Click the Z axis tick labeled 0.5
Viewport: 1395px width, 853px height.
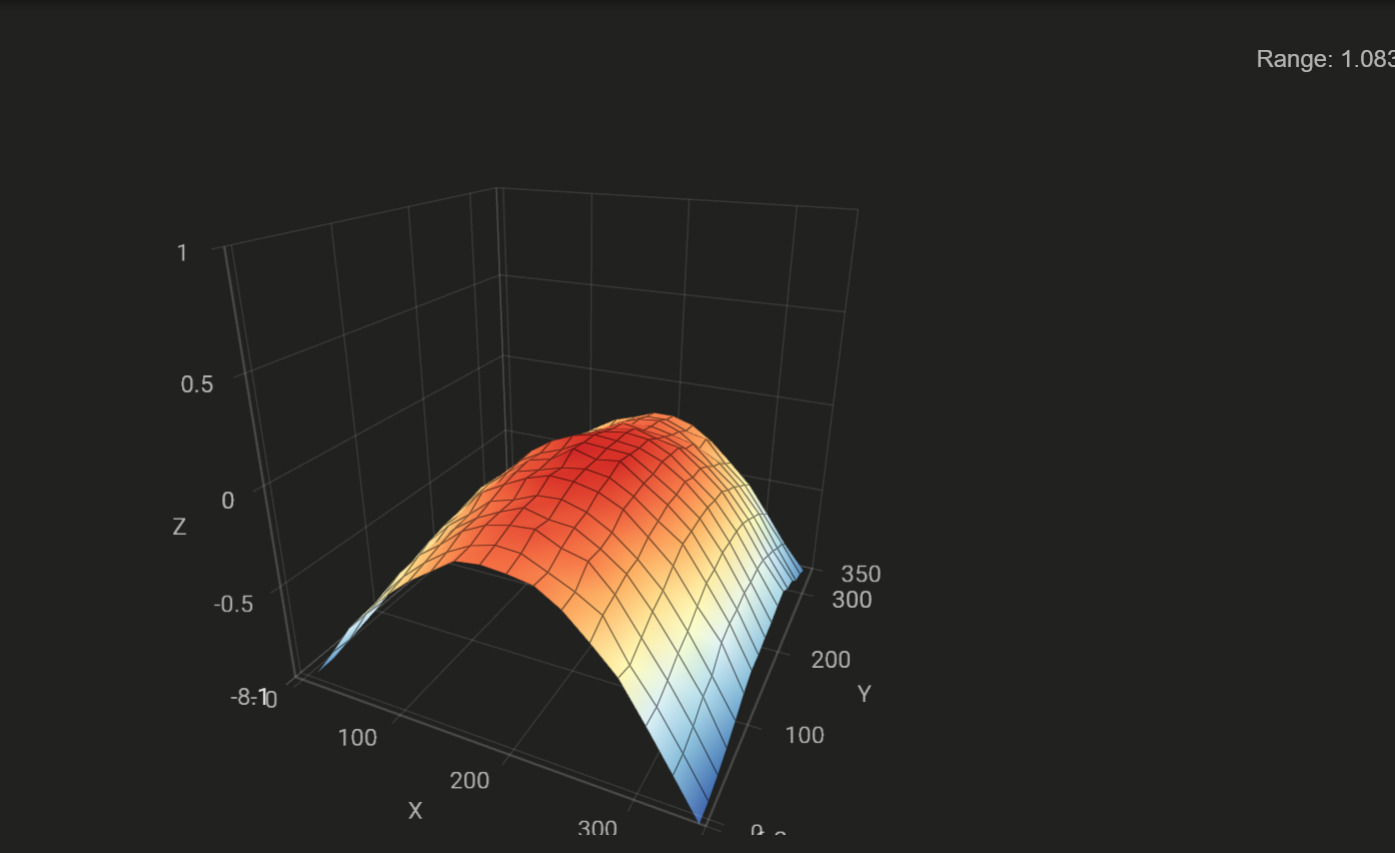click(x=197, y=383)
